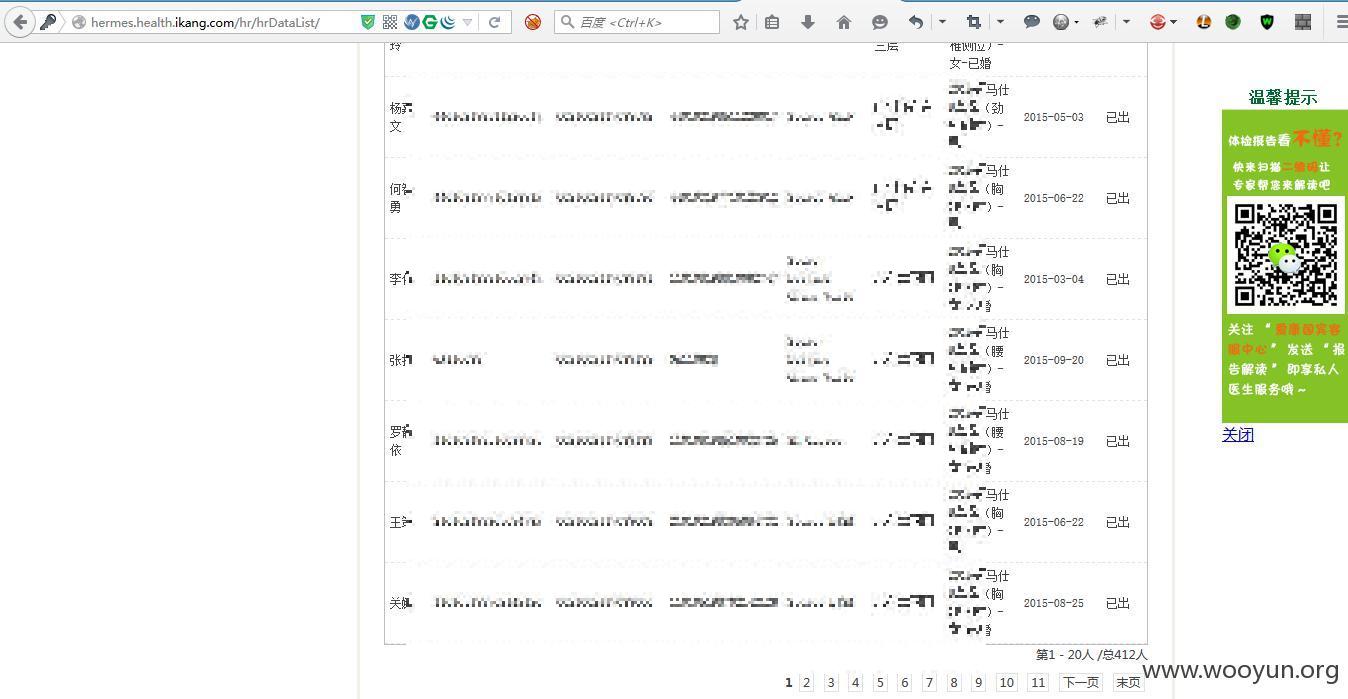Open the browser hamburger menu
Image resolution: width=1348 pixels, height=699 pixels.
(1341, 21)
